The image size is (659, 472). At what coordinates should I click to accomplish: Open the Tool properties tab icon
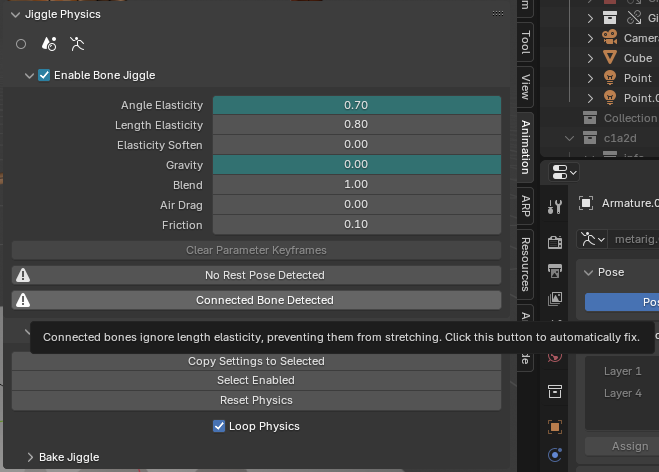pyautogui.click(x=555, y=206)
